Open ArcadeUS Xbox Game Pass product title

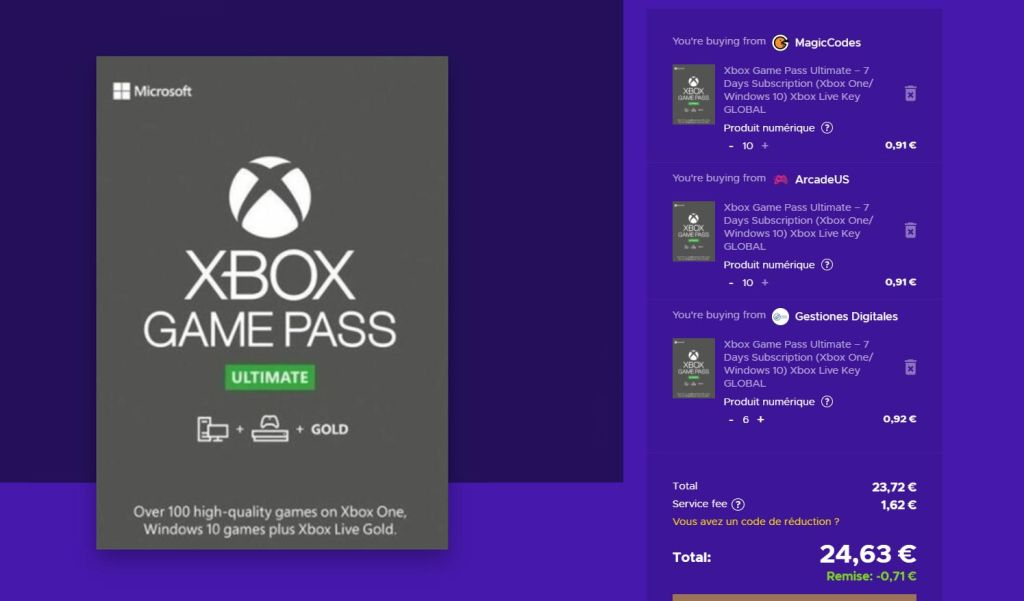point(798,227)
